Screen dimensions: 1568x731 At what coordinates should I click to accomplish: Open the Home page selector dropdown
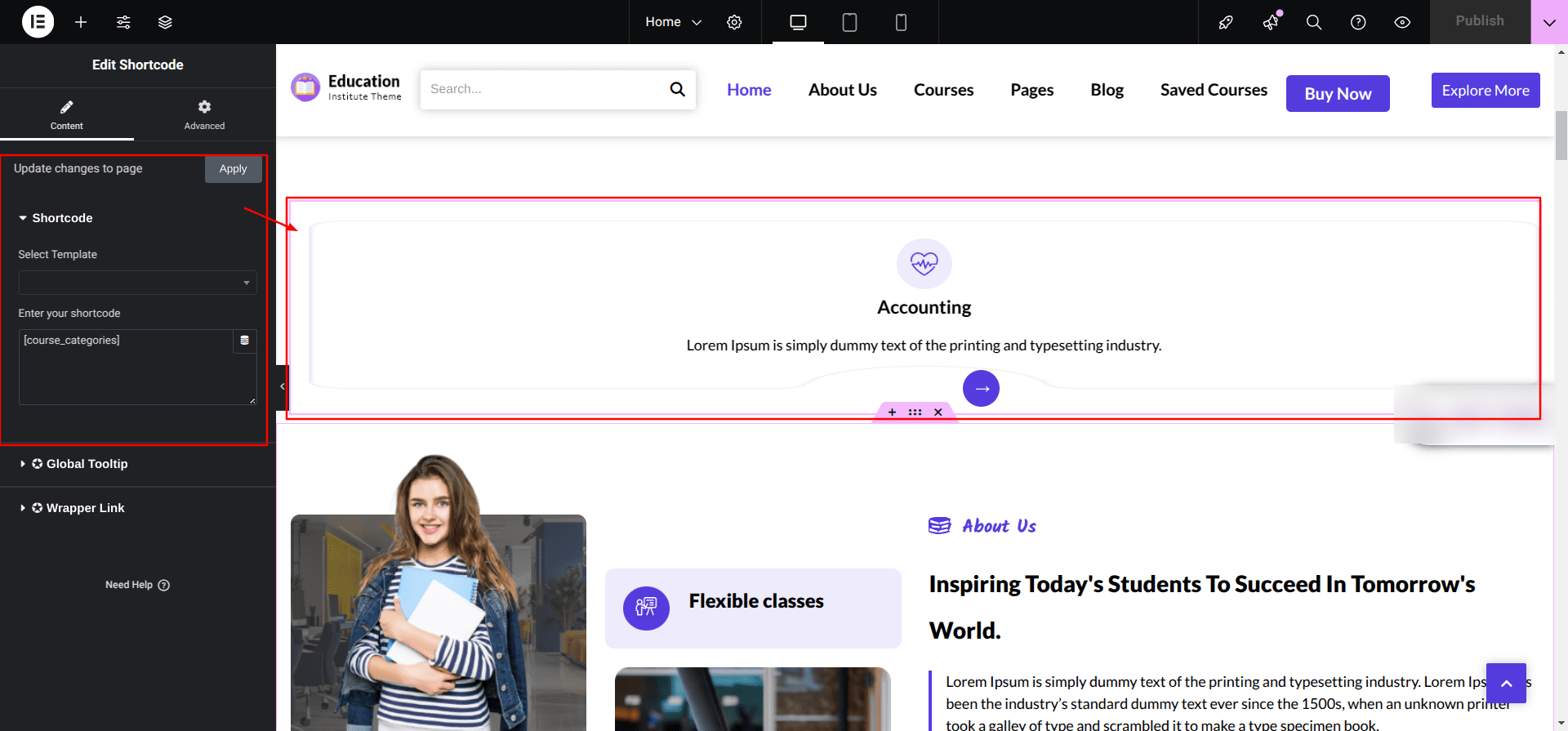[x=673, y=22]
